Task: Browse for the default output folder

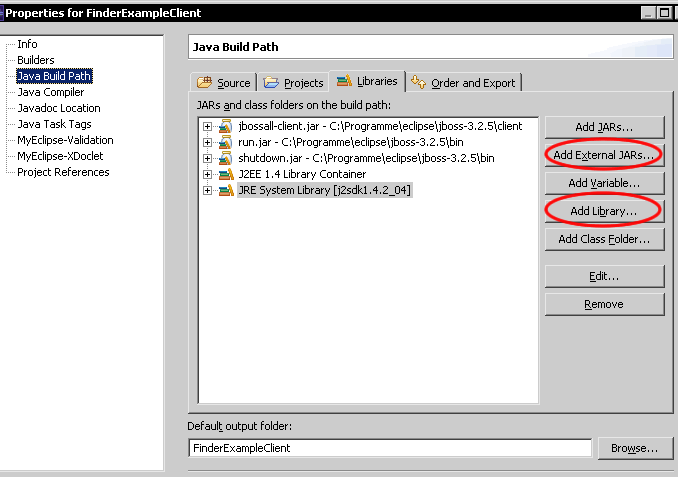Action: [x=634, y=448]
